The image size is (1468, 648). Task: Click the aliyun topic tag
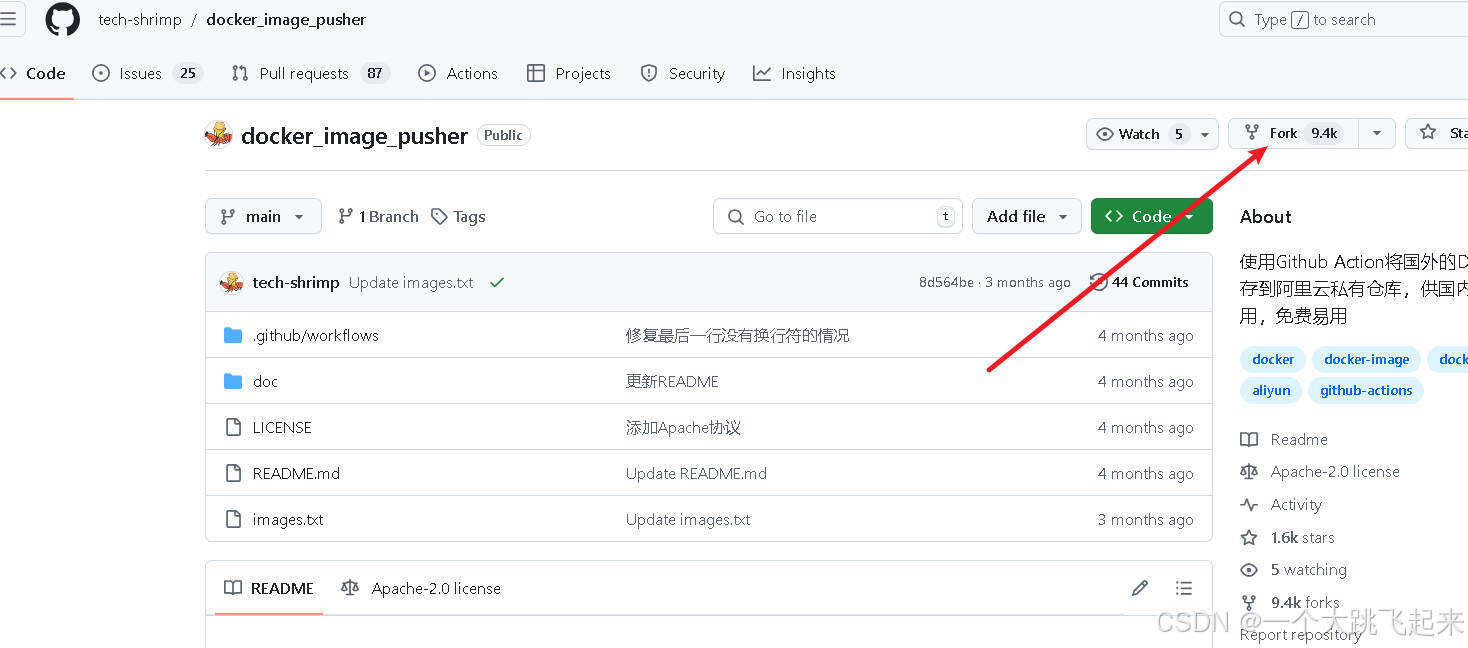1271,391
